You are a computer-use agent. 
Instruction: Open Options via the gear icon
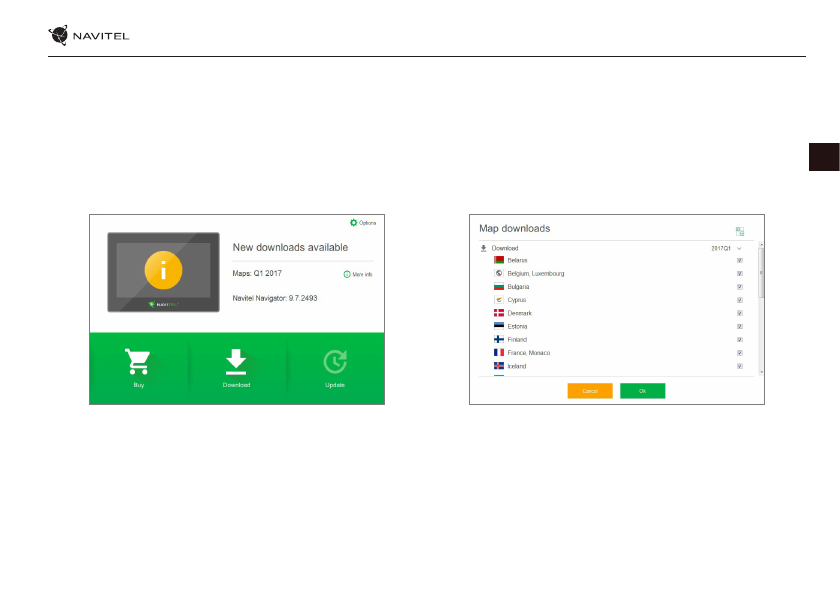click(354, 222)
